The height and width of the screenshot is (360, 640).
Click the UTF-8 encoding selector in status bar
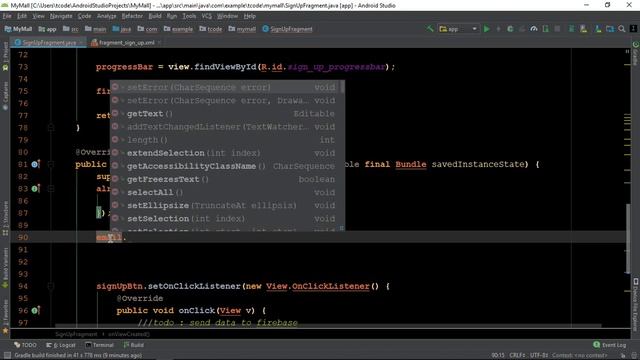coord(539,355)
